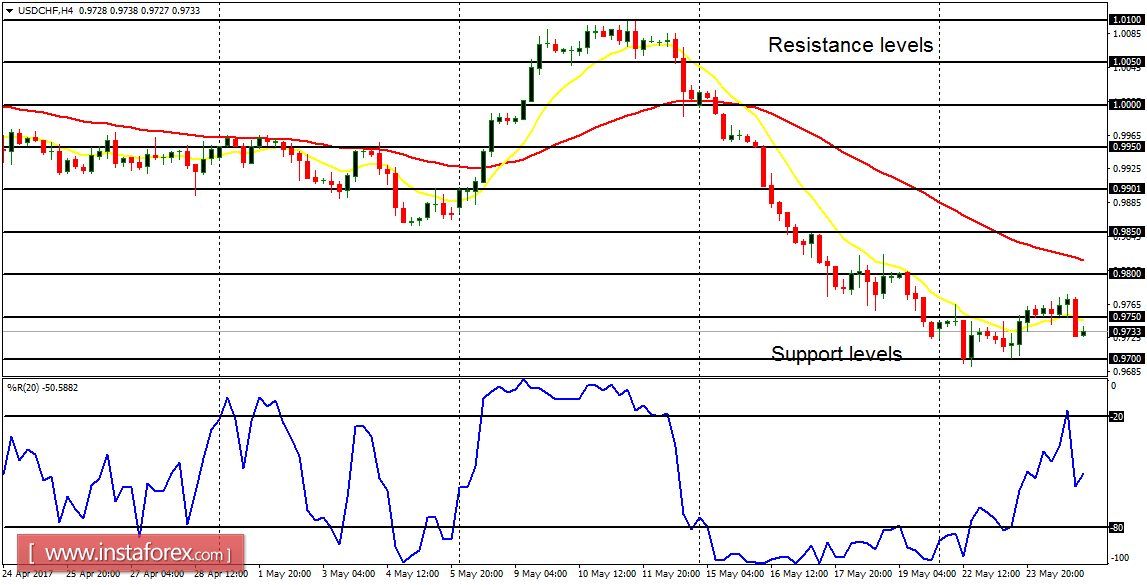Select the "Resistance levels" text annotation
1147x585 pixels.
point(848,45)
